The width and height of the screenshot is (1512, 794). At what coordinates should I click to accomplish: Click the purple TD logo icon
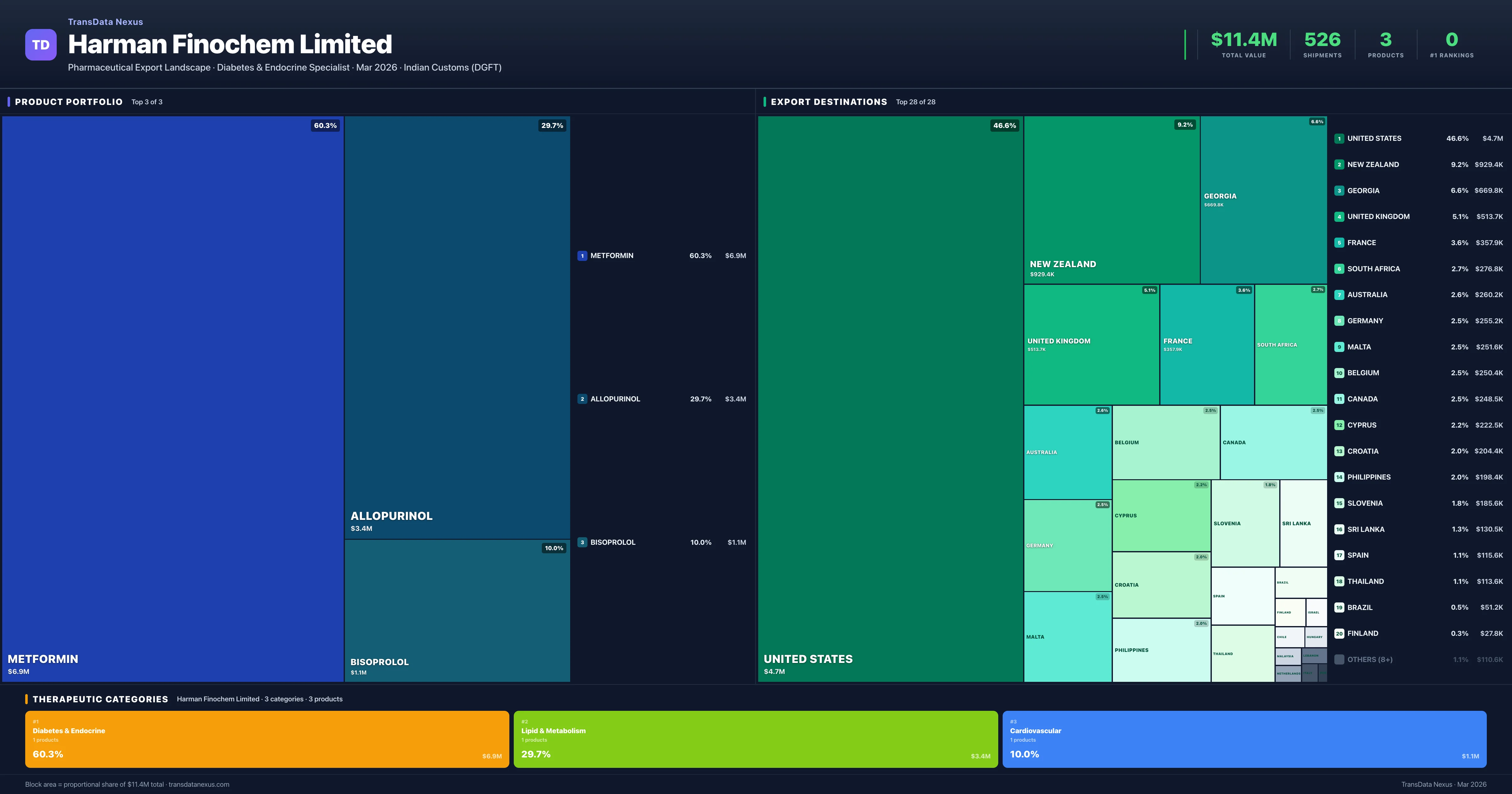(x=41, y=45)
